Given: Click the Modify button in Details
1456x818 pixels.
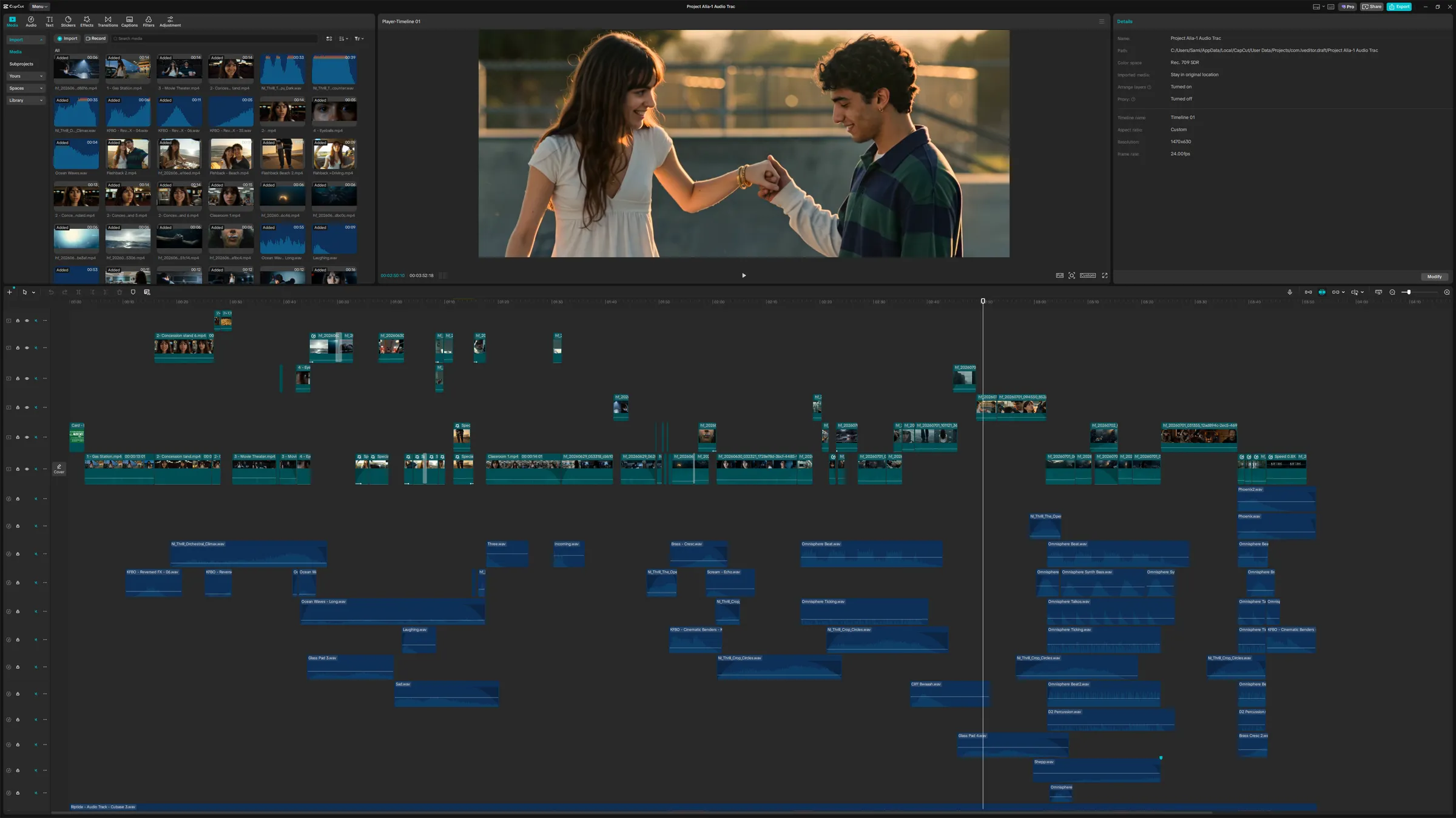Looking at the screenshot, I should 1434,277.
